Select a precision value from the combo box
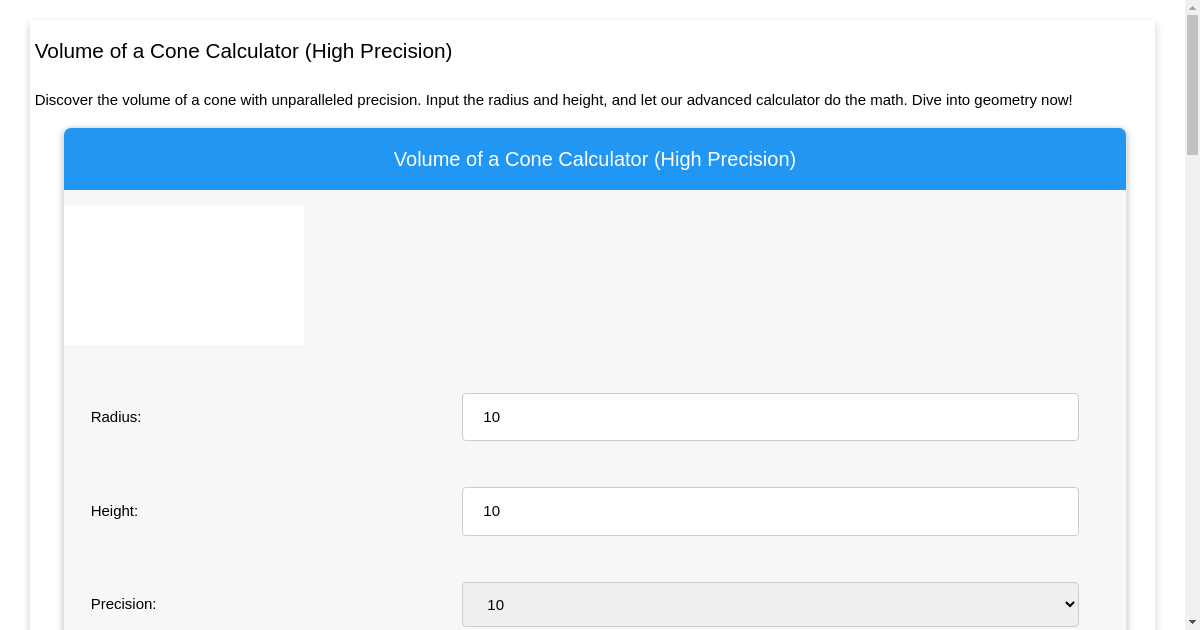This screenshot has width=1200, height=630. click(770, 604)
